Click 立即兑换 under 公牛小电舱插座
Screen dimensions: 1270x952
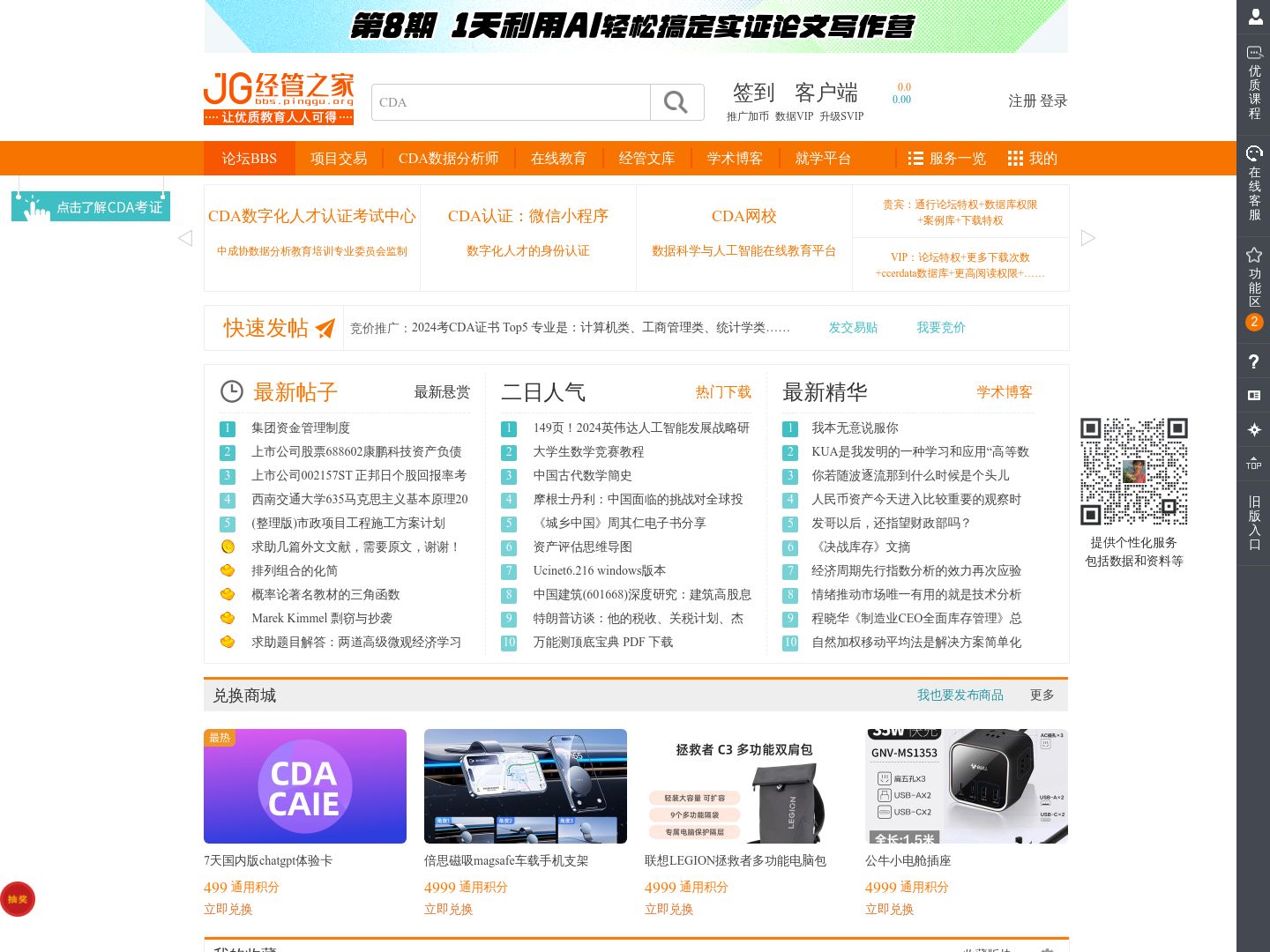click(x=890, y=910)
